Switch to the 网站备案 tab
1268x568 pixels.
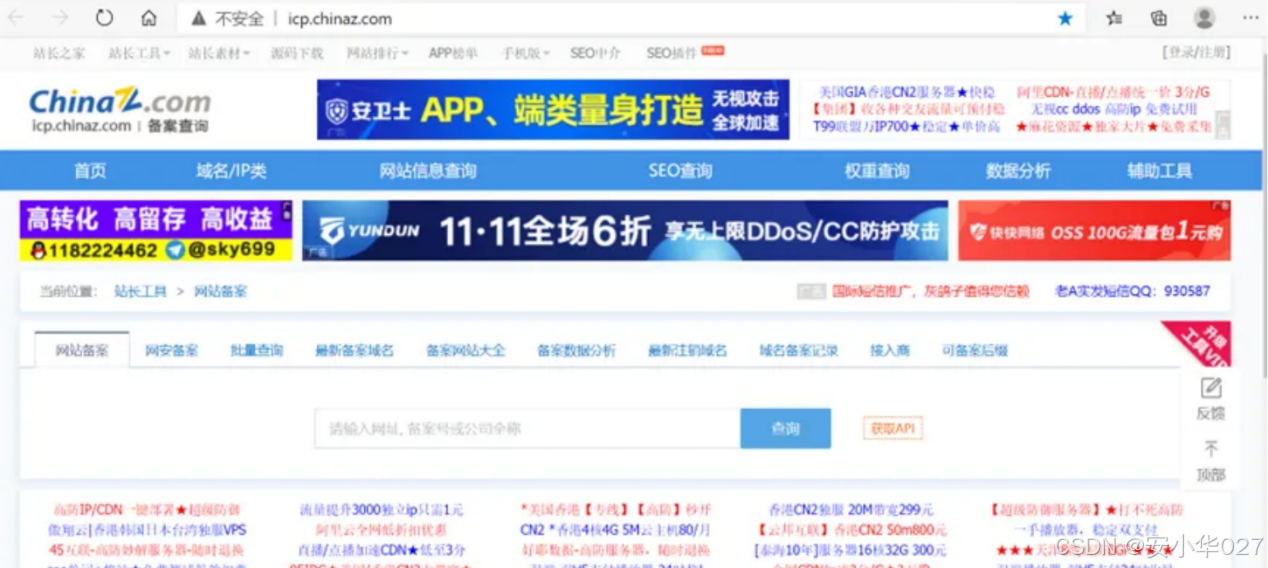coord(82,350)
